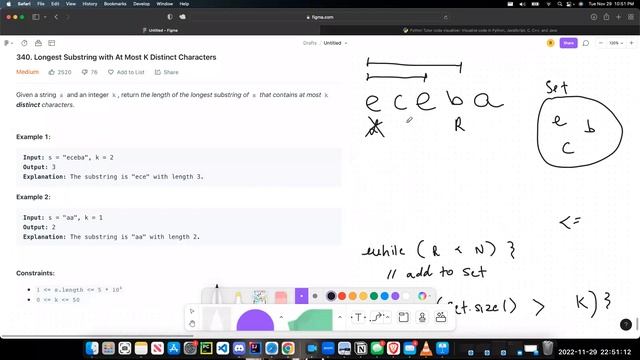Image resolution: width=640 pixels, height=360 pixels.
Task: Open Safari share sheet icon
Action: coord(606,17)
